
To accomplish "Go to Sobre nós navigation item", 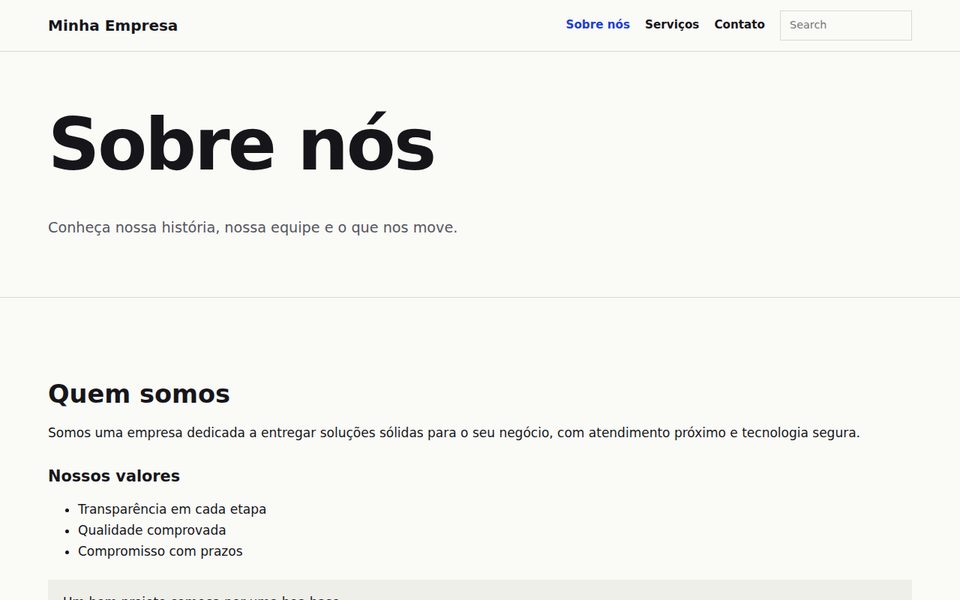I will coord(598,24).
